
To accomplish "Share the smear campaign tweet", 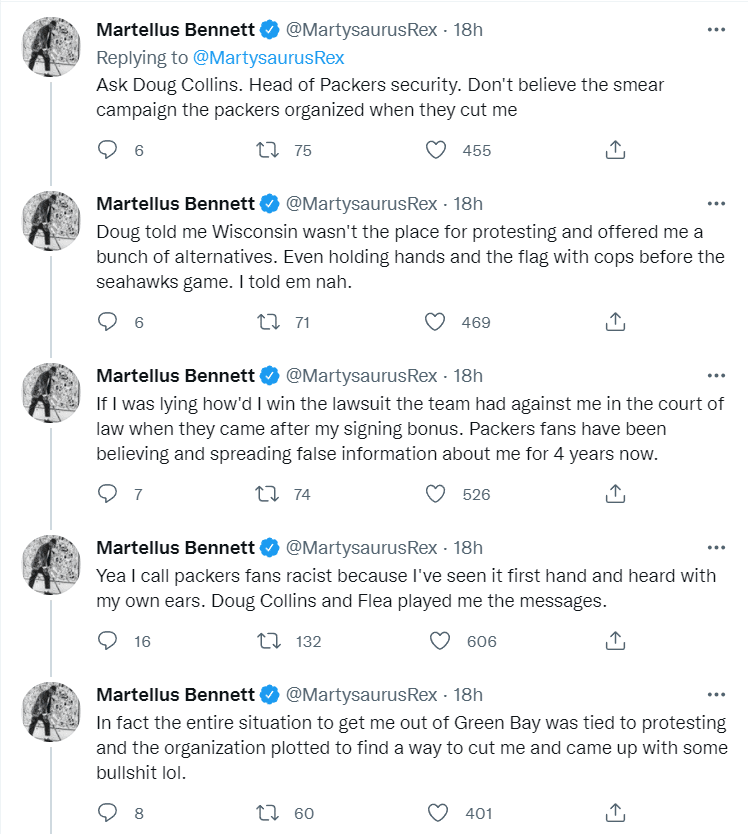I will [616, 150].
